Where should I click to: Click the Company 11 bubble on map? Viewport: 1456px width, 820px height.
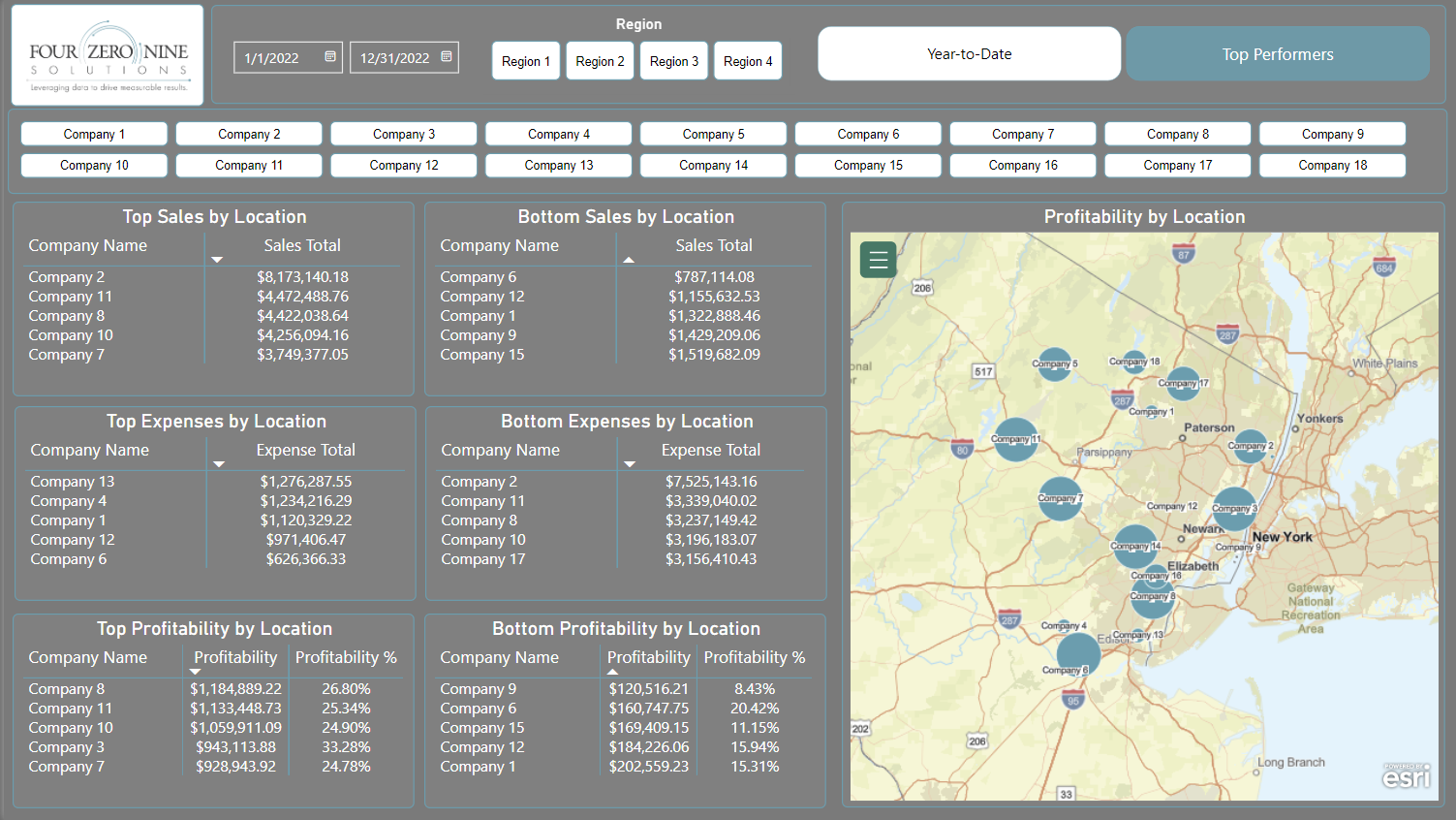(x=1016, y=440)
